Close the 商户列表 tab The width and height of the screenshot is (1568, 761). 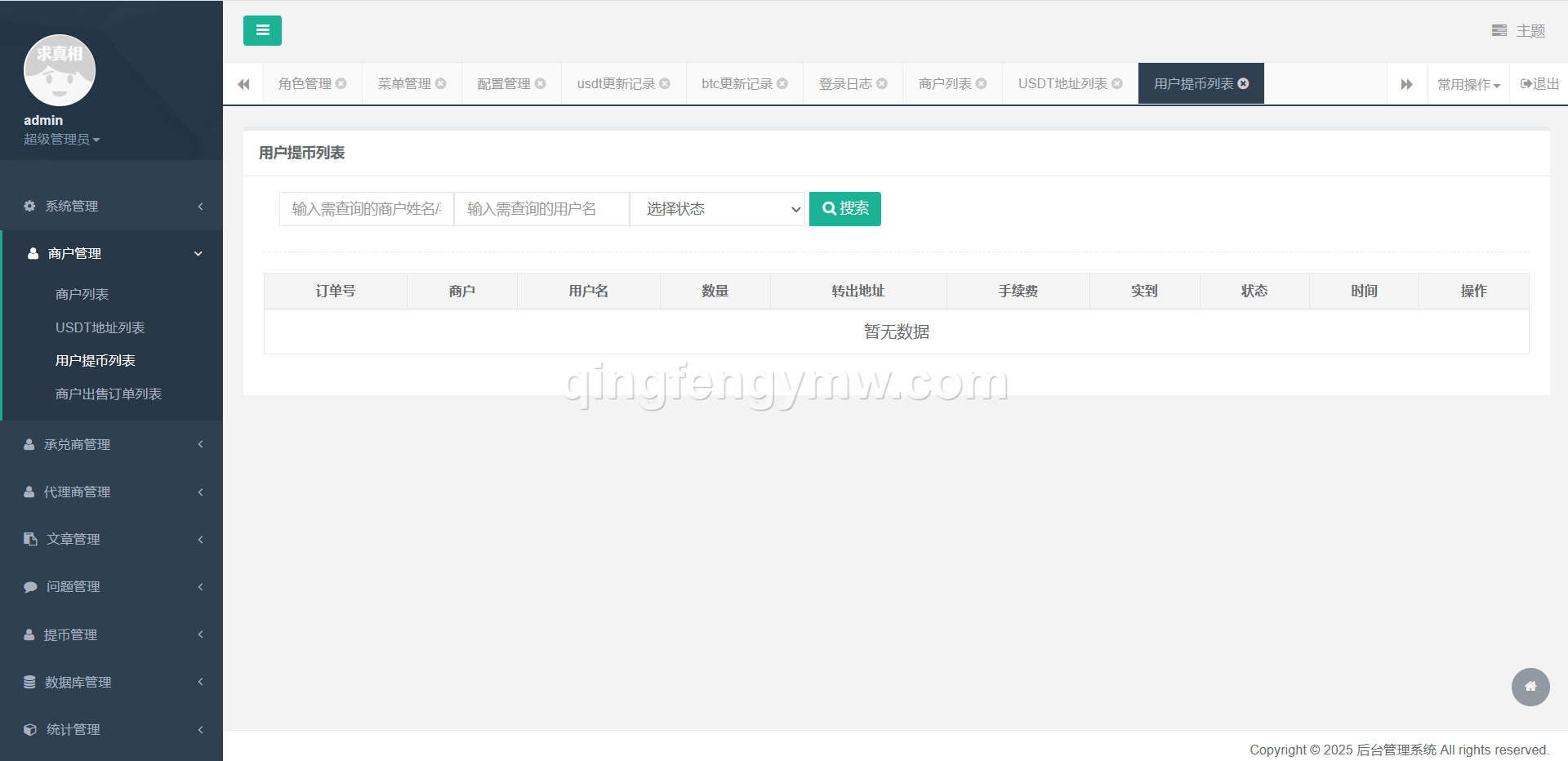[x=982, y=83]
